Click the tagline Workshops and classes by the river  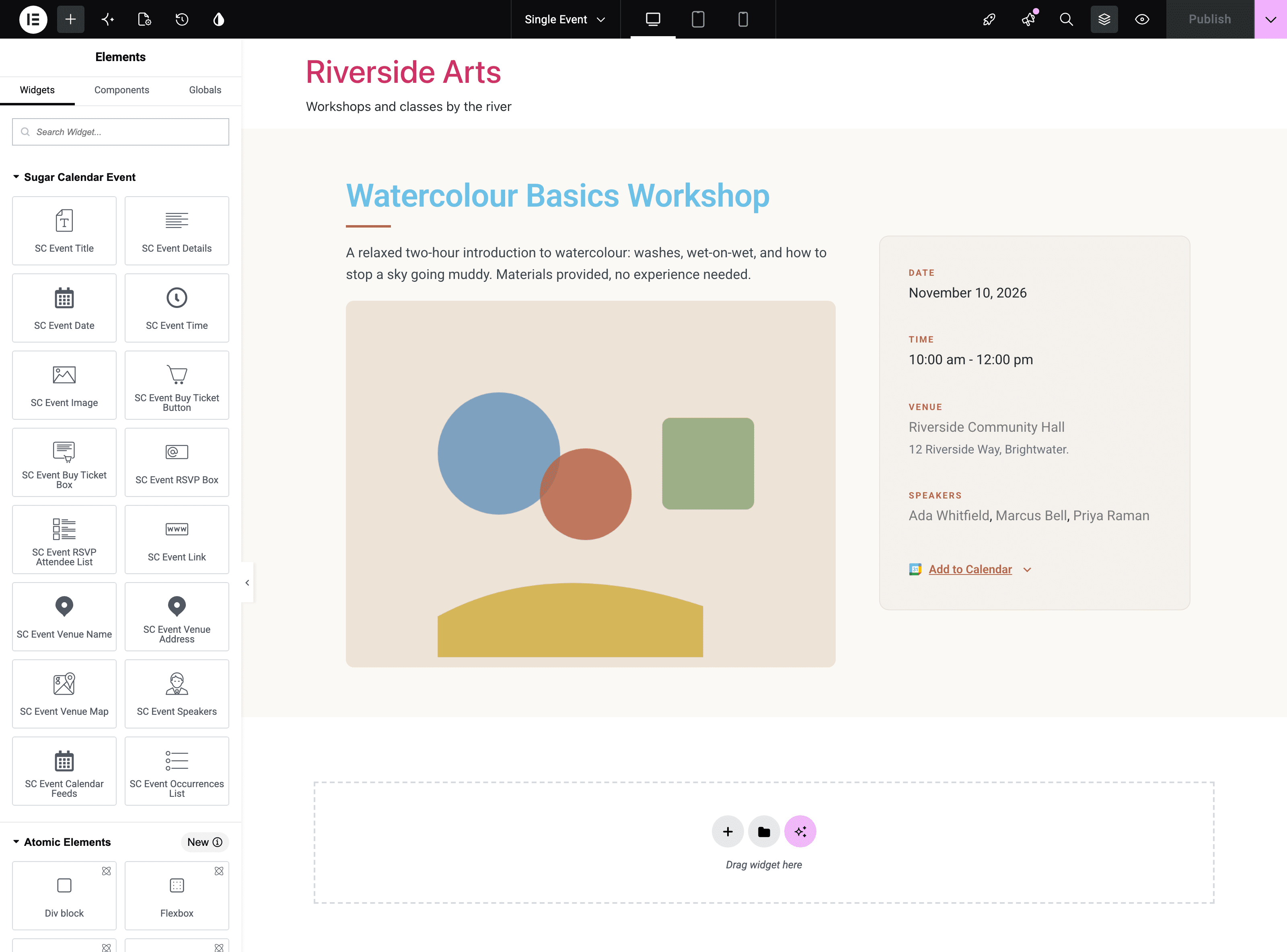click(409, 107)
